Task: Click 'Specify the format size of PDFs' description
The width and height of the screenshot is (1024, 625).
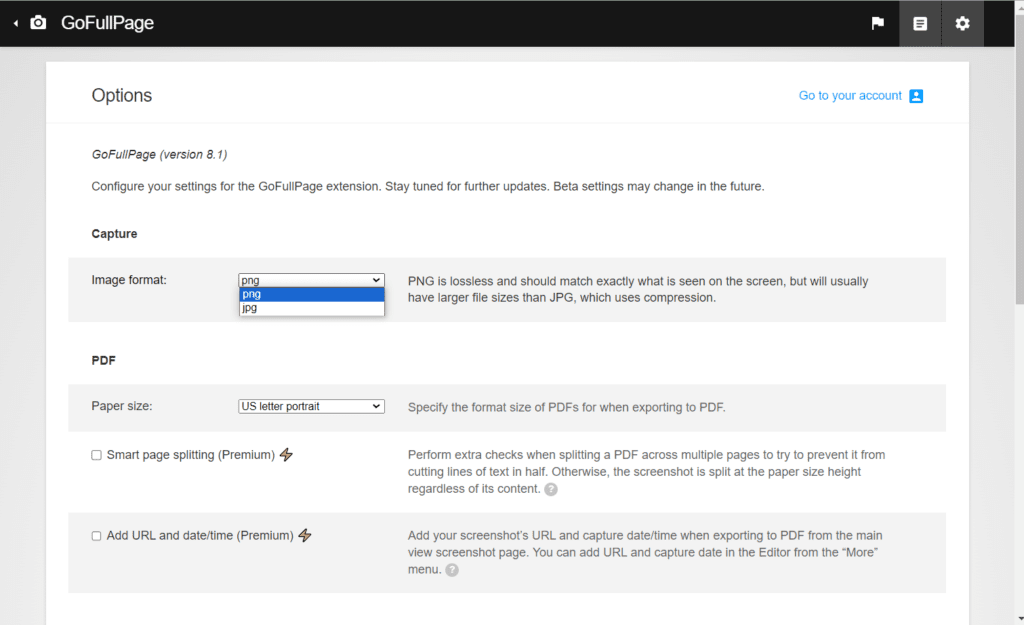Action: point(567,408)
